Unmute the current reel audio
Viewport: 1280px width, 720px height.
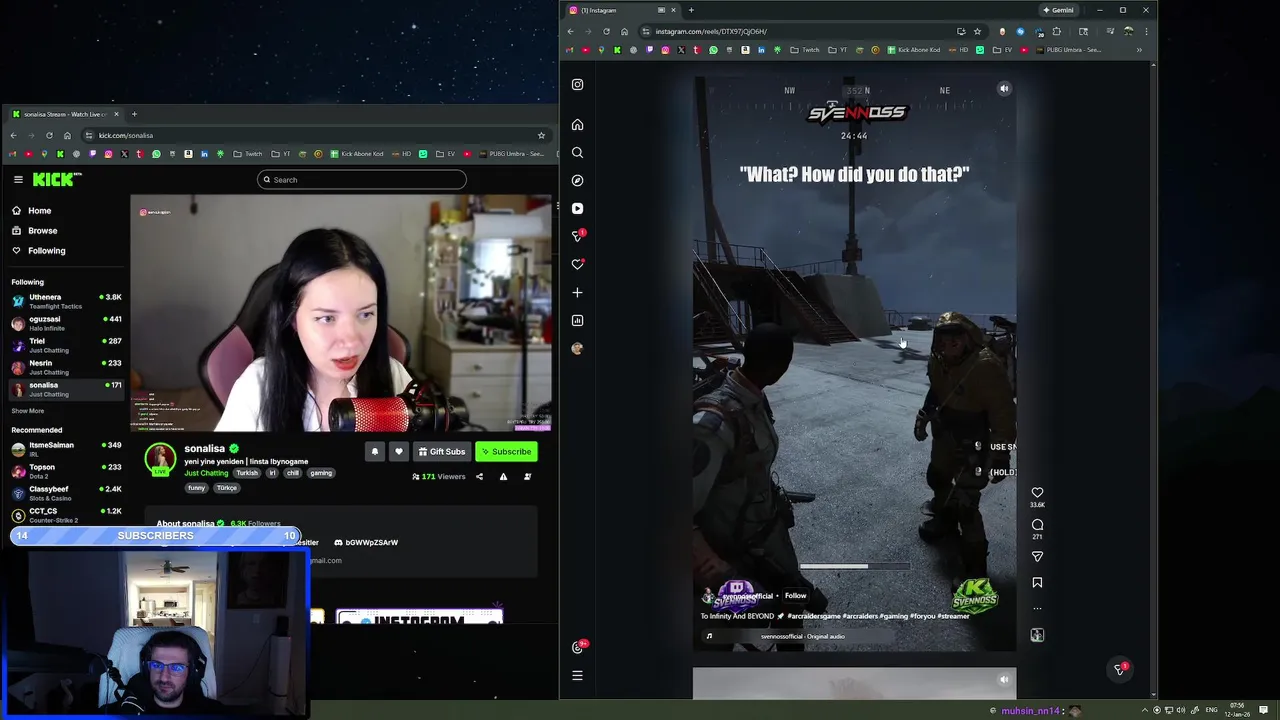coord(1004,89)
